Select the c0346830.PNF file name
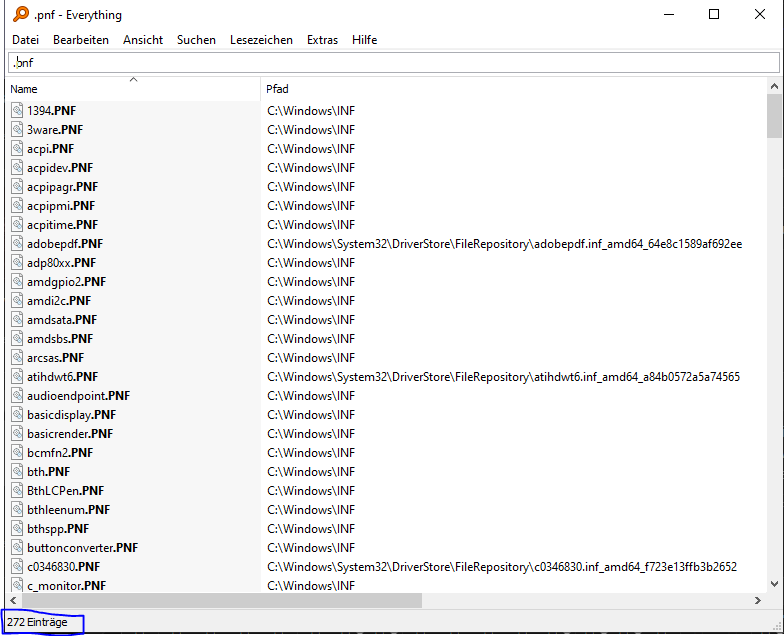Image resolution: width=784 pixels, height=636 pixels. coord(64,566)
